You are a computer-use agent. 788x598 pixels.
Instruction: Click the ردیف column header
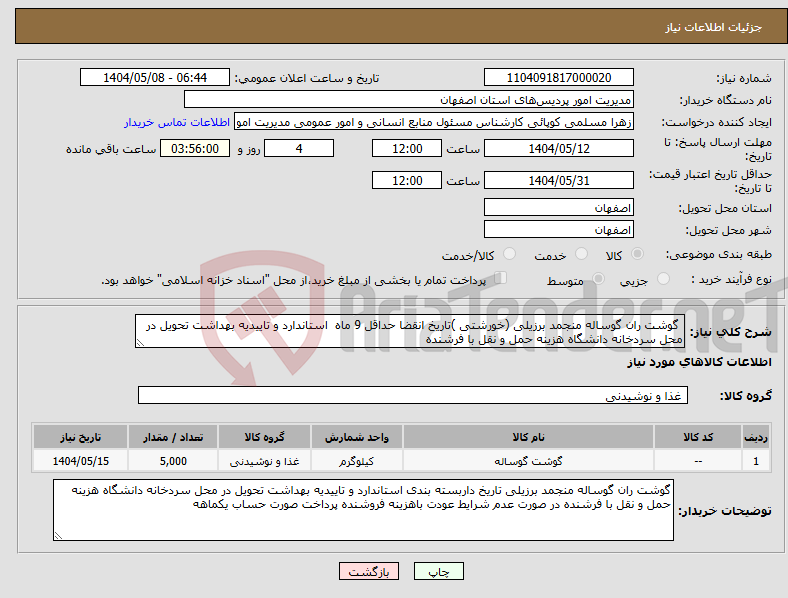756,437
